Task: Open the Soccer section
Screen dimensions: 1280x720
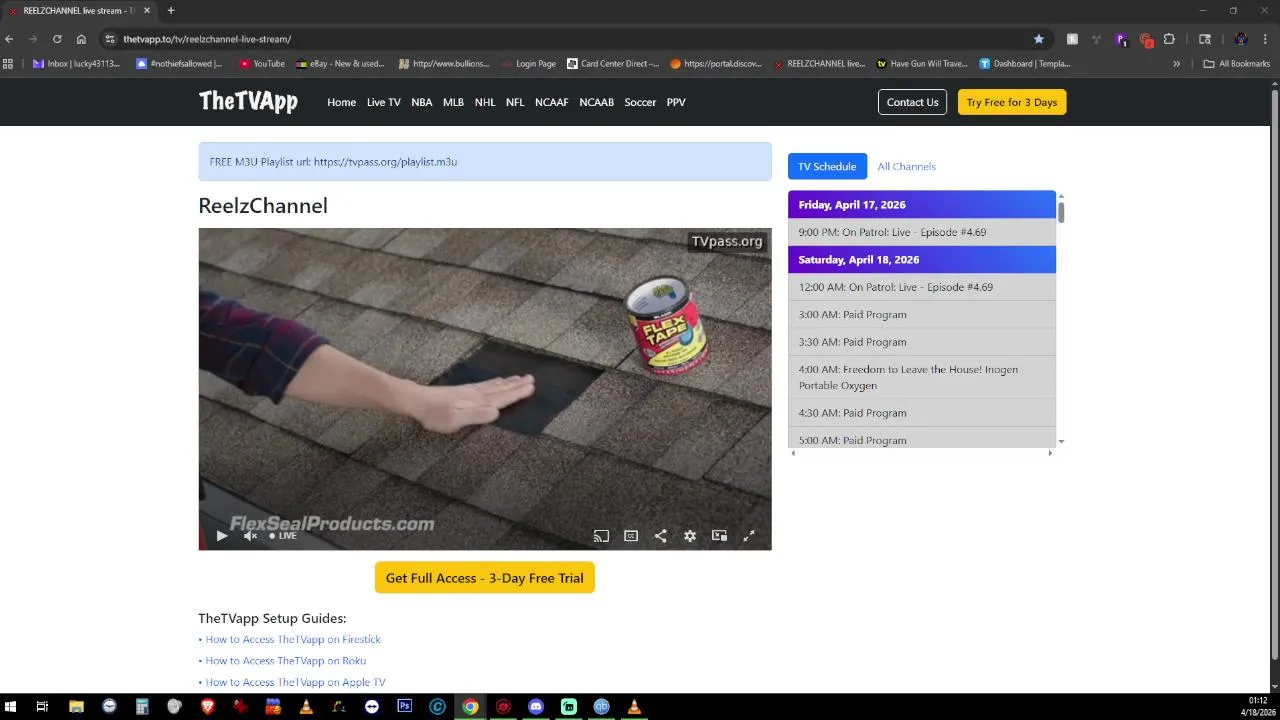Action: pos(640,102)
